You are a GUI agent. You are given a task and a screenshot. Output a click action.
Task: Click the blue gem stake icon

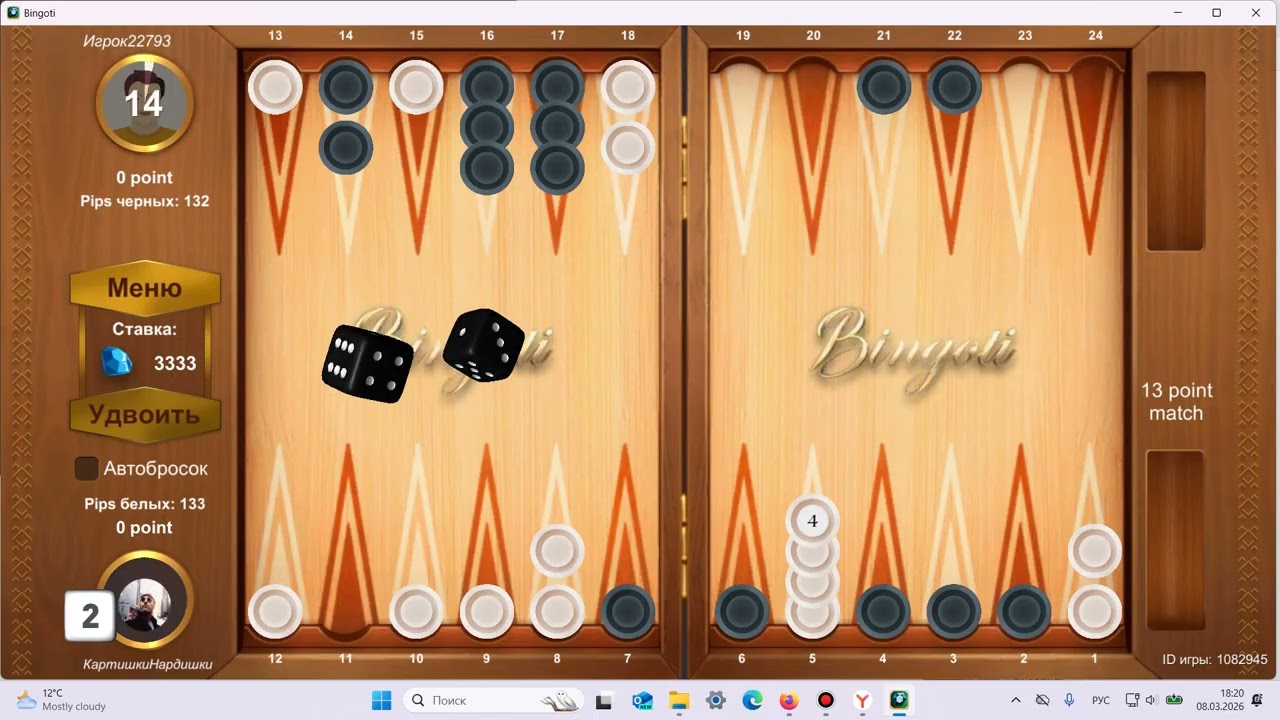(117, 362)
